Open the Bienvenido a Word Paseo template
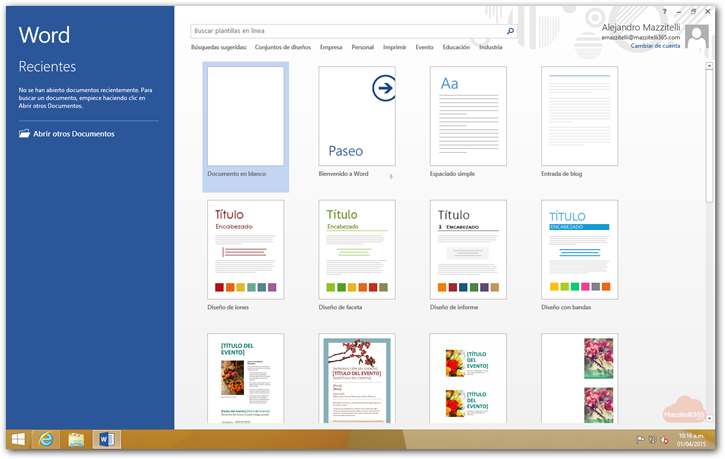The height and width of the screenshot is (459, 725). point(357,117)
